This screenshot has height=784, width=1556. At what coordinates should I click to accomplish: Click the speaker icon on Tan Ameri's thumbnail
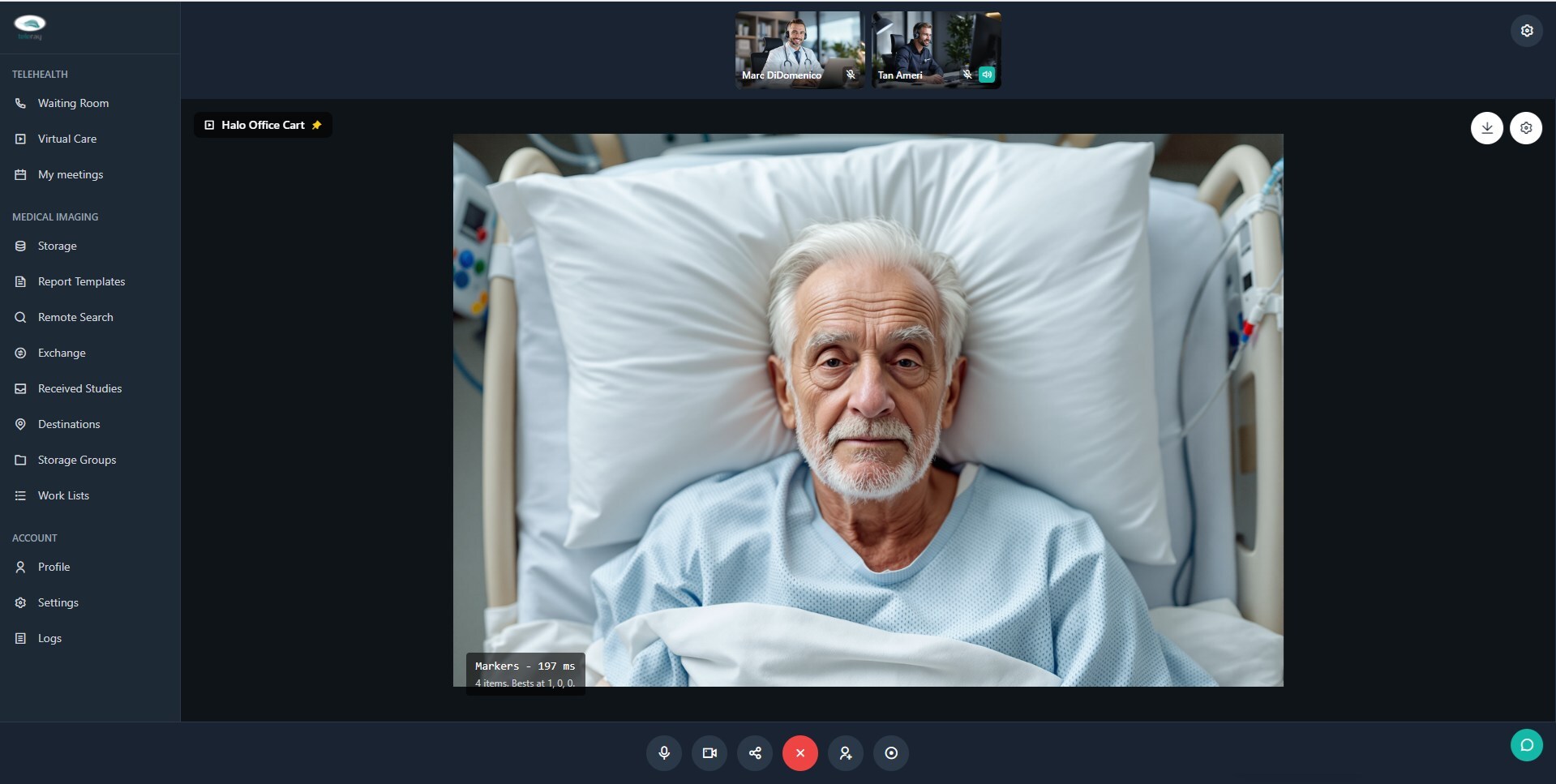click(x=987, y=75)
